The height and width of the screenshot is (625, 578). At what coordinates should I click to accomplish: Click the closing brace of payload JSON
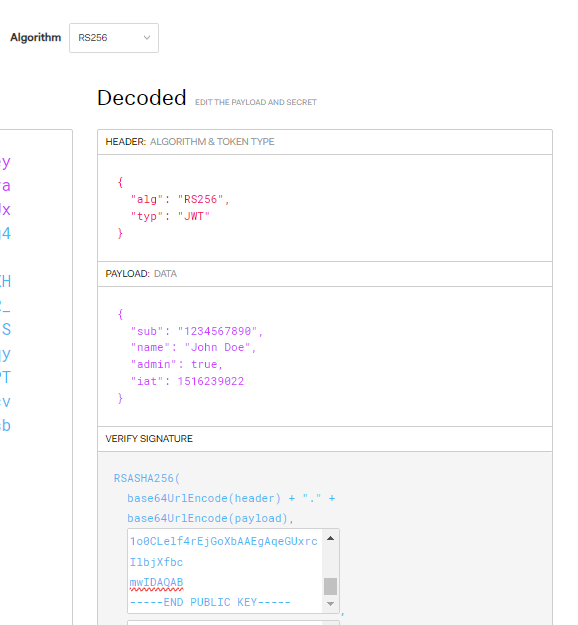[120, 398]
